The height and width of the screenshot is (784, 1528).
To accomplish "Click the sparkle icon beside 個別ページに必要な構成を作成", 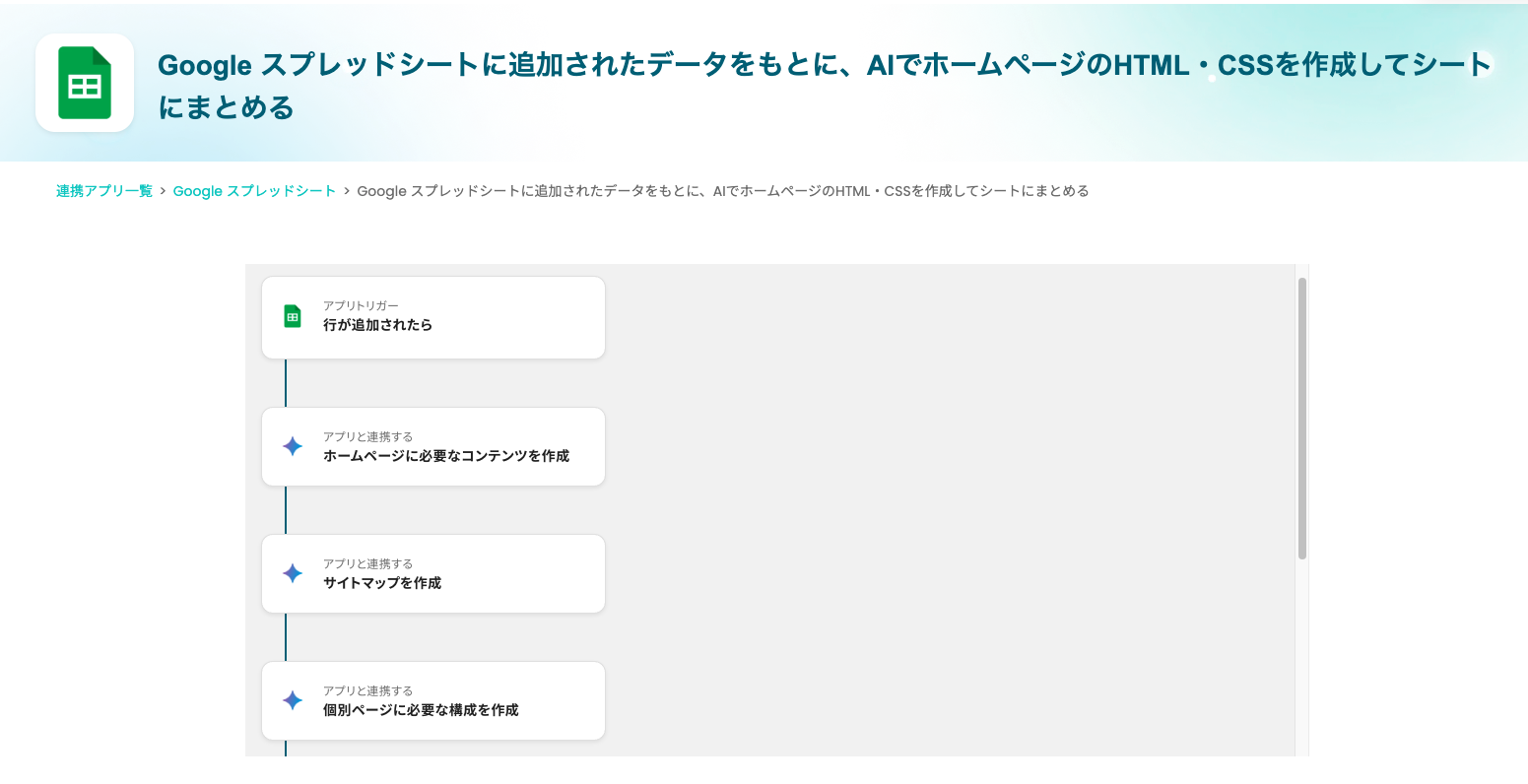I will click(x=293, y=700).
